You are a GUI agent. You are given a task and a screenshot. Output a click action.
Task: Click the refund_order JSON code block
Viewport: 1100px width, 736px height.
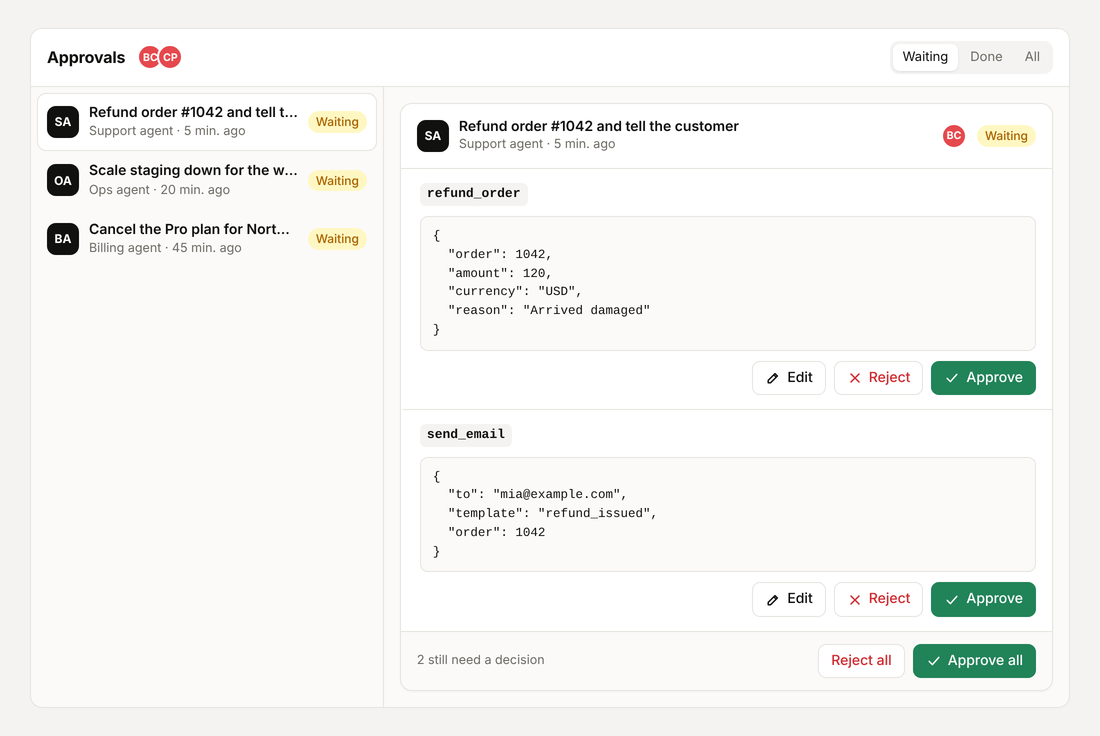click(727, 283)
